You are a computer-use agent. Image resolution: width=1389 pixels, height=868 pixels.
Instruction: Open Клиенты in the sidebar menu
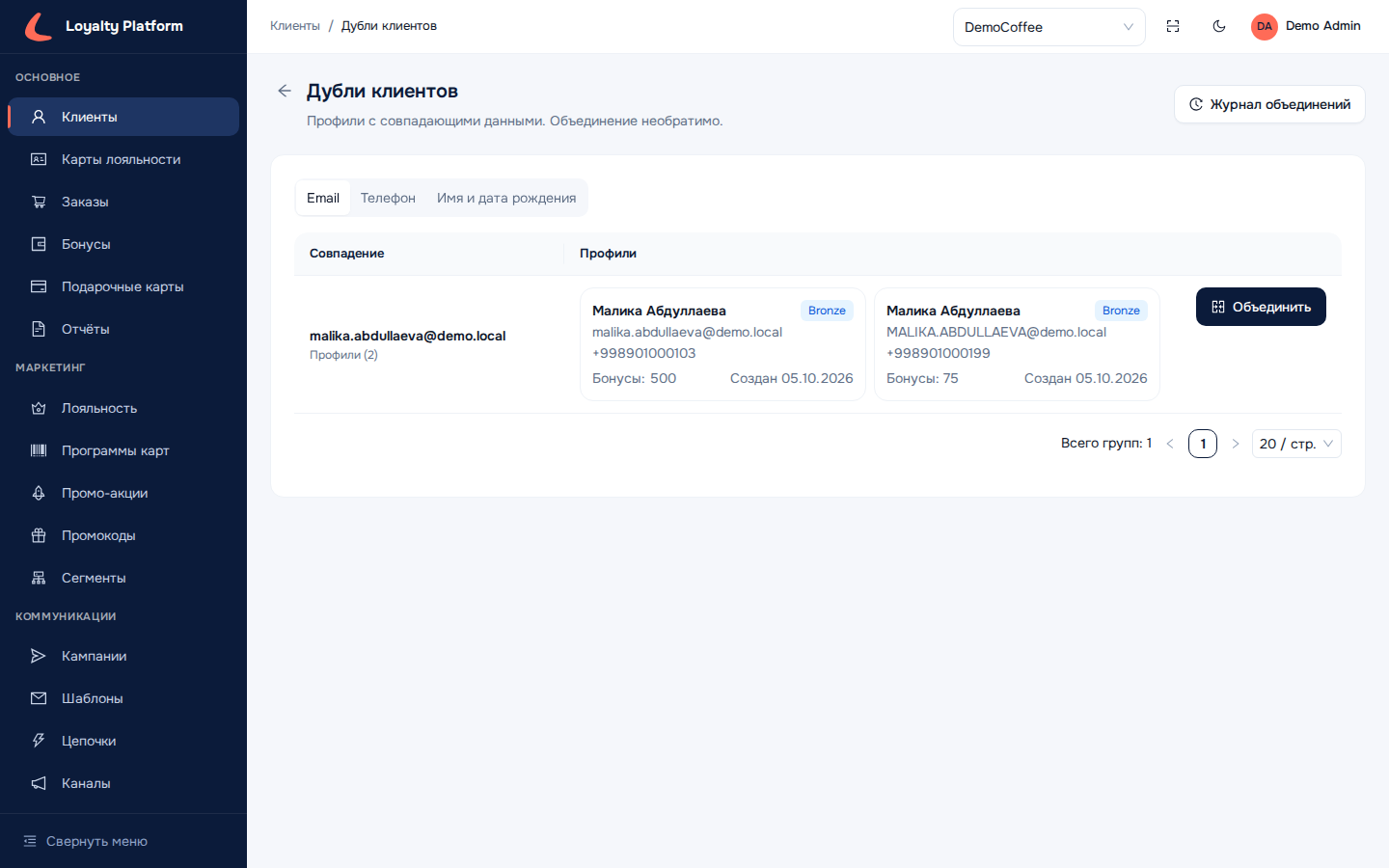[123, 117]
